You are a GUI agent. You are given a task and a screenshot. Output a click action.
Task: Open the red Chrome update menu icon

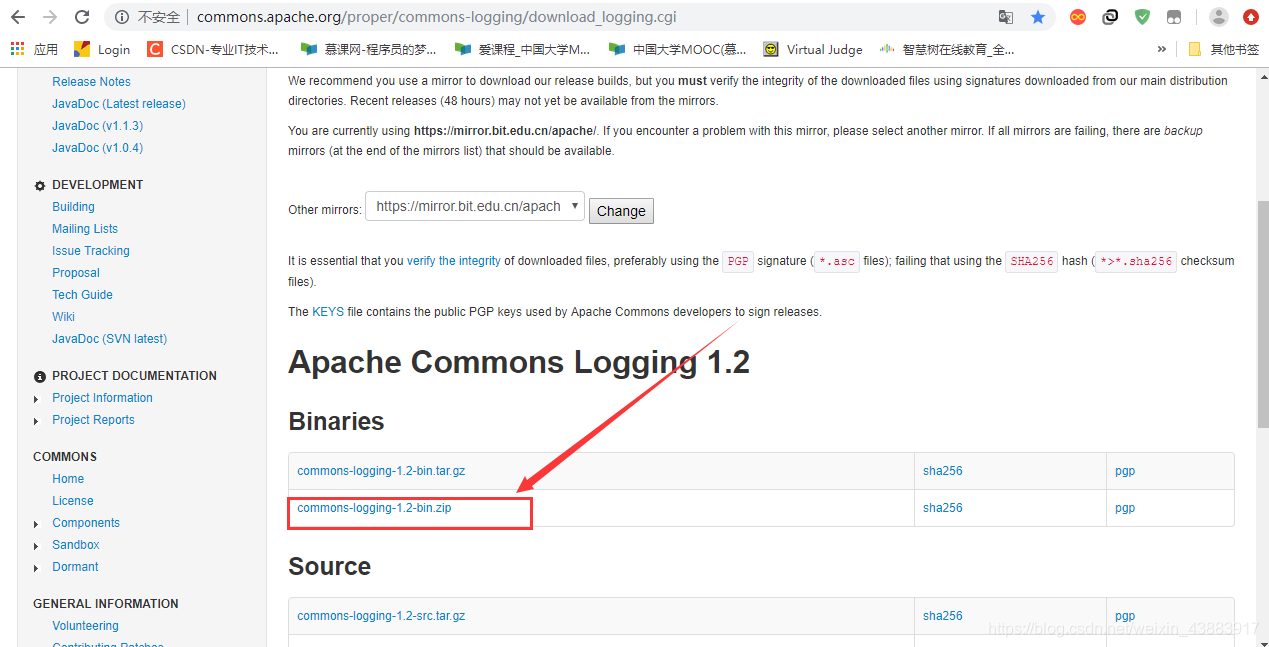[1251, 17]
